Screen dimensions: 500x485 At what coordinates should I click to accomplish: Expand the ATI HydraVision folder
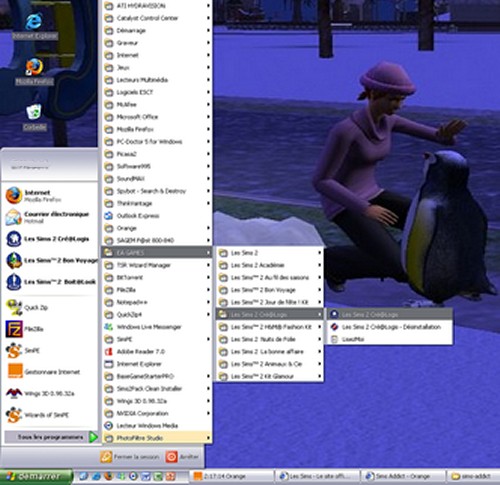[x=157, y=6]
